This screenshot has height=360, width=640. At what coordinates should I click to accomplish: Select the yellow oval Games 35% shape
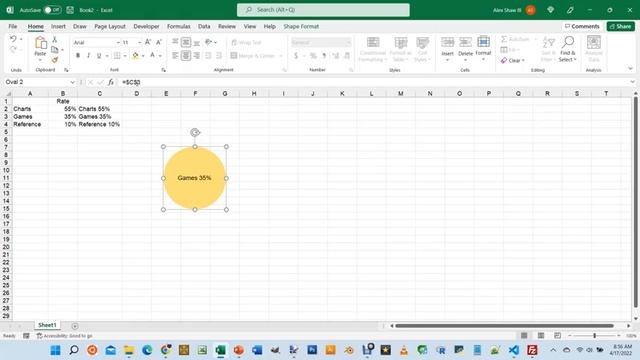tap(195, 178)
